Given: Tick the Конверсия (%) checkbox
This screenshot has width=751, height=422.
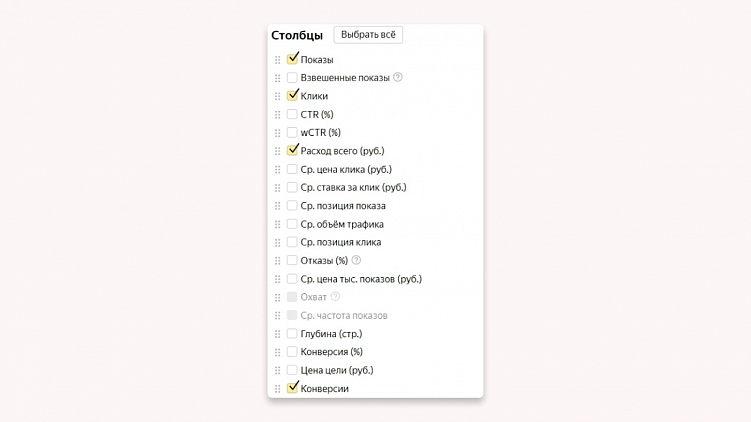Looking at the screenshot, I should click(x=292, y=352).
